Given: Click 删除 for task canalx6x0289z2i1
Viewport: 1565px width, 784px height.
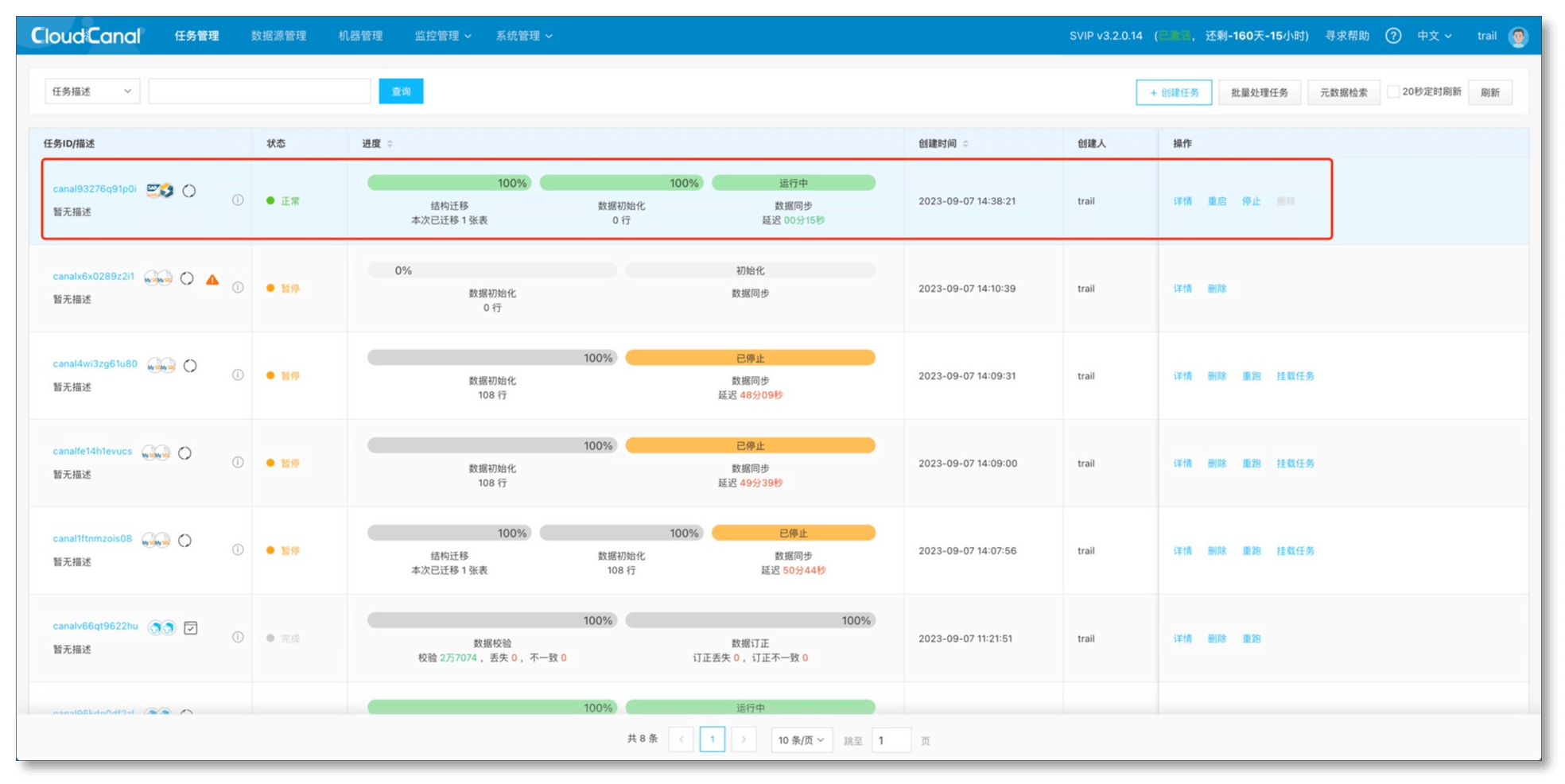Looking at the screenshot, I should [1217, 289].
